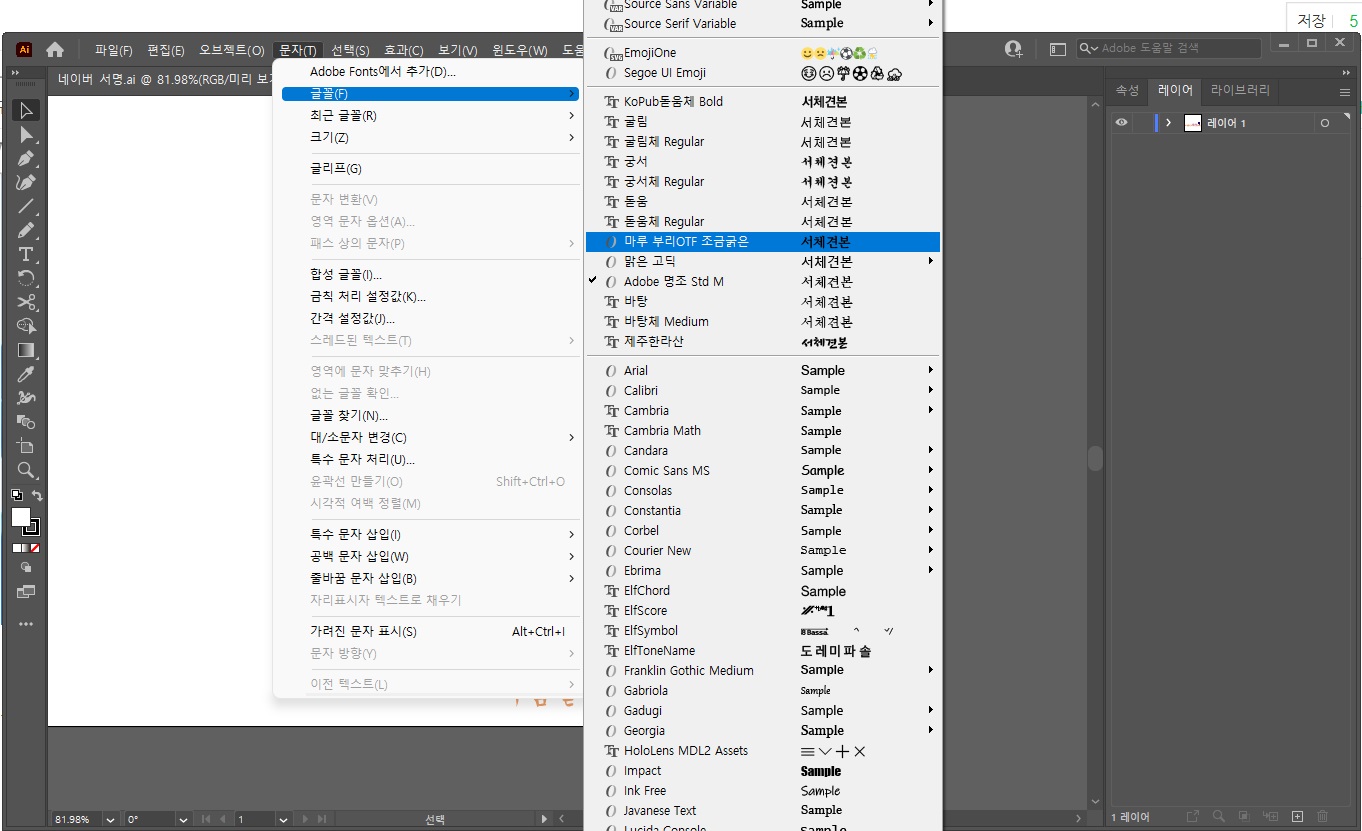Select the Pencil tool
Screen dimensions: 1362x831
[x=26, y=231]
